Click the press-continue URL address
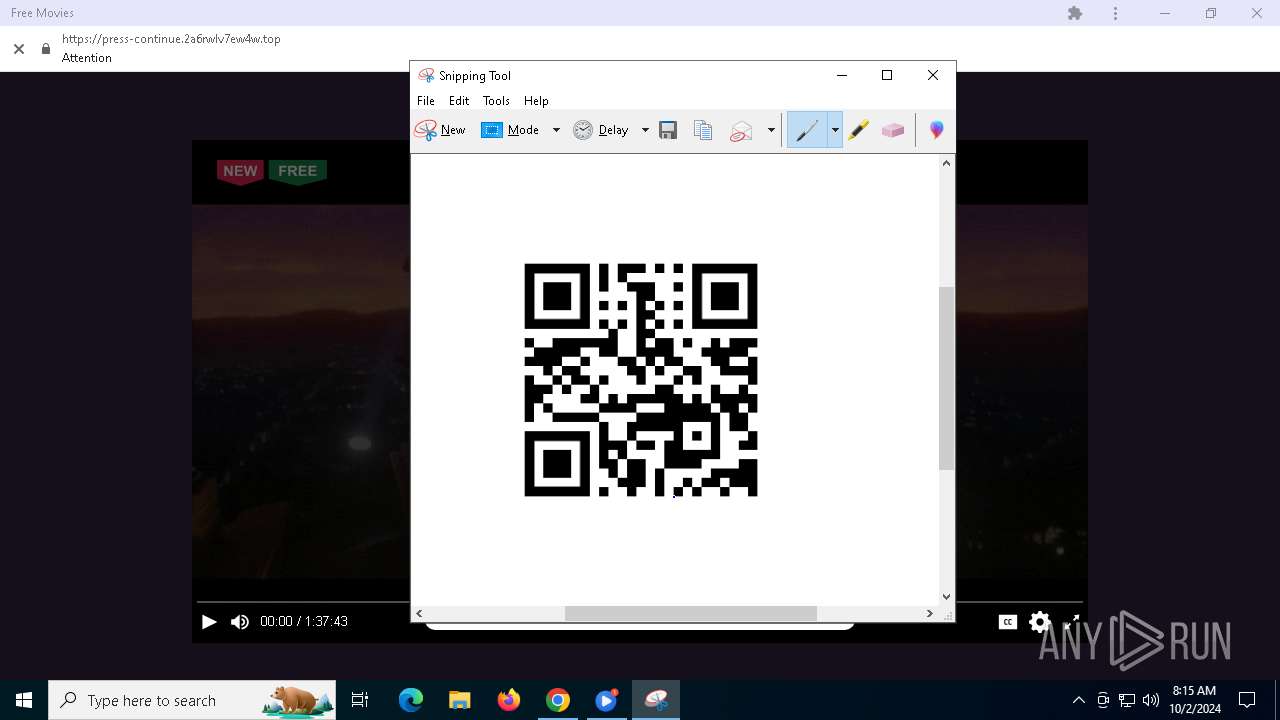The image size is (1280, 720). [x=171, y=39]
